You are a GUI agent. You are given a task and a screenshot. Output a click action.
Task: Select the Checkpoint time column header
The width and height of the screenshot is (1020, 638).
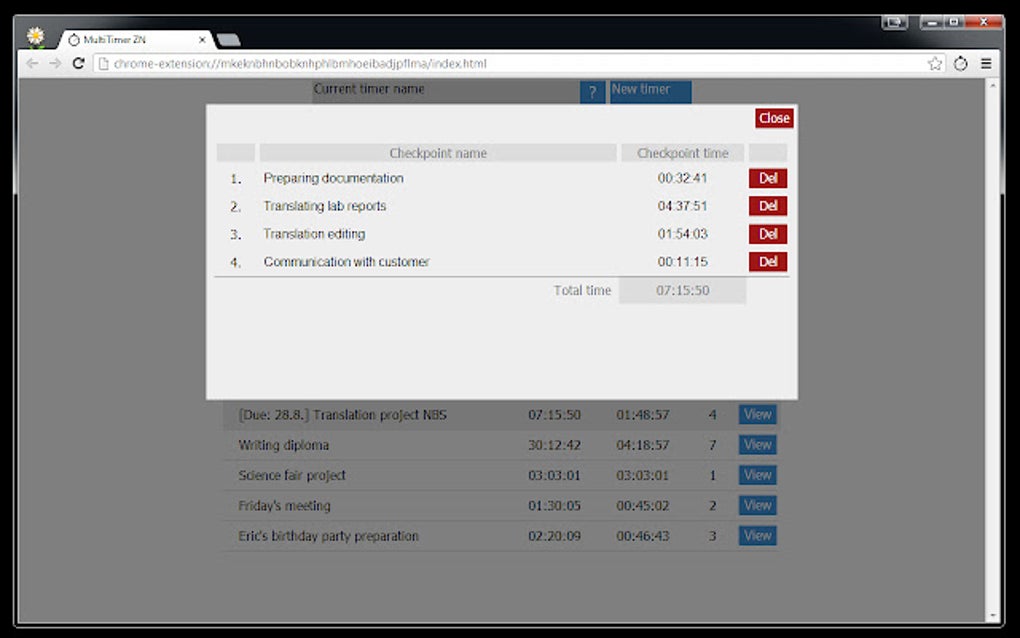coord(682,153)
